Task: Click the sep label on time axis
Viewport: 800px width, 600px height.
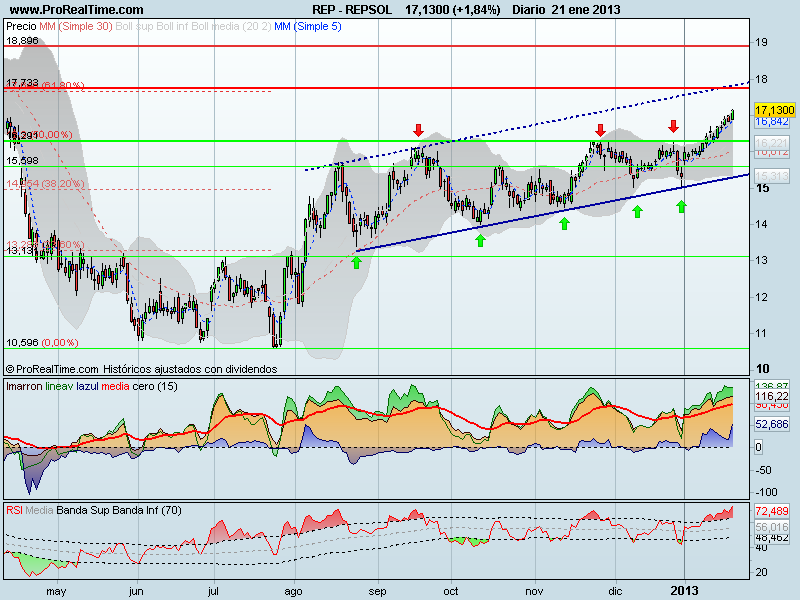Action: point(378,592)
